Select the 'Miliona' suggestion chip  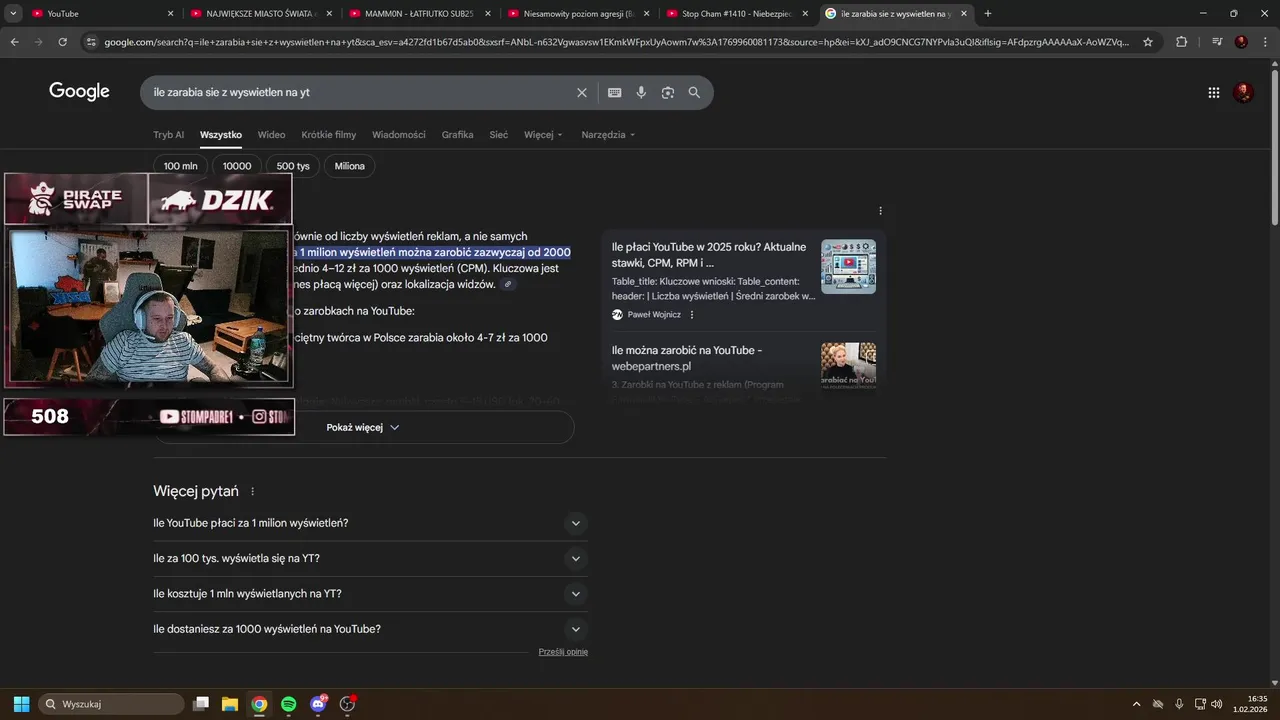pos(350,166)
